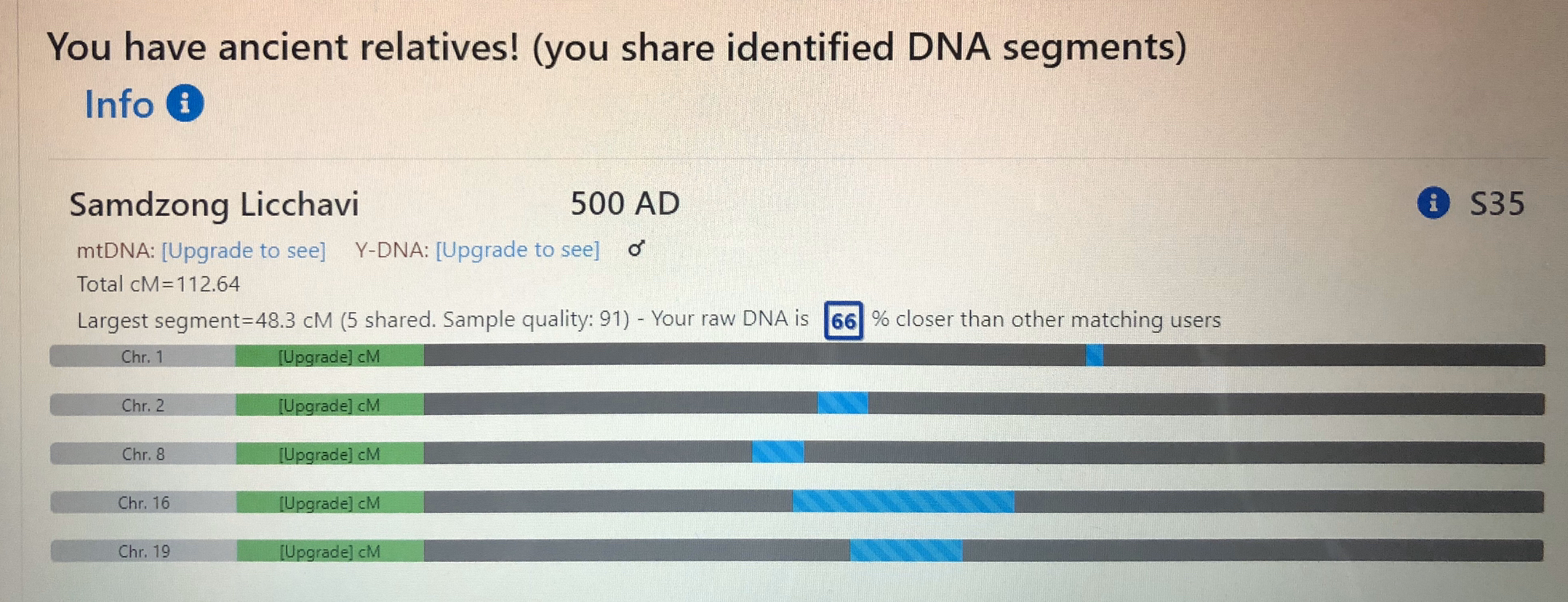Click the blue segment on Chr. 8 bar
This screenshot has width=1568, height=602.
point(777,452)
